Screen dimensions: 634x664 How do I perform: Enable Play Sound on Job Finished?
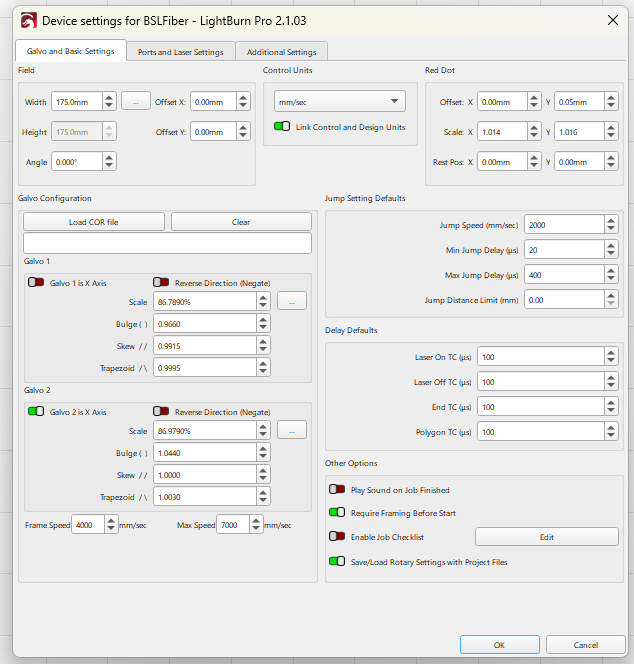pyautogui.click(x=337, y=489)
